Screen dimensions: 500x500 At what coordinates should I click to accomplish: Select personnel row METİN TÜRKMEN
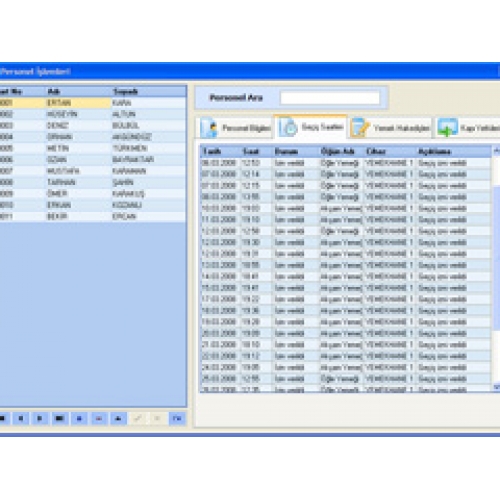tap(93, 148)
